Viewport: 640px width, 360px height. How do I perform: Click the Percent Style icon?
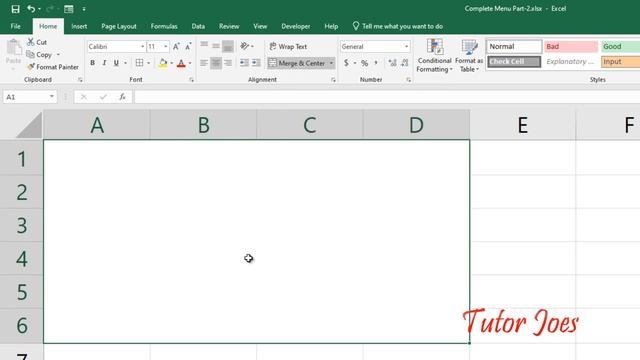[364, 63]
